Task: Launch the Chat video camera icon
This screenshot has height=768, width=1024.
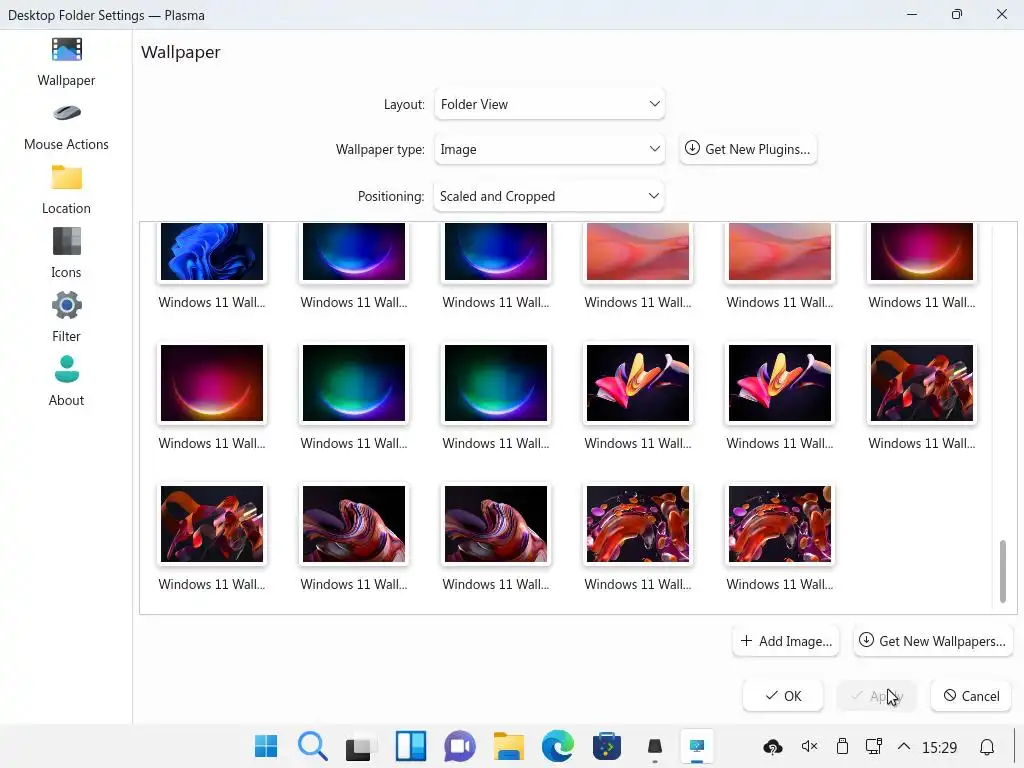Action: 460,746
